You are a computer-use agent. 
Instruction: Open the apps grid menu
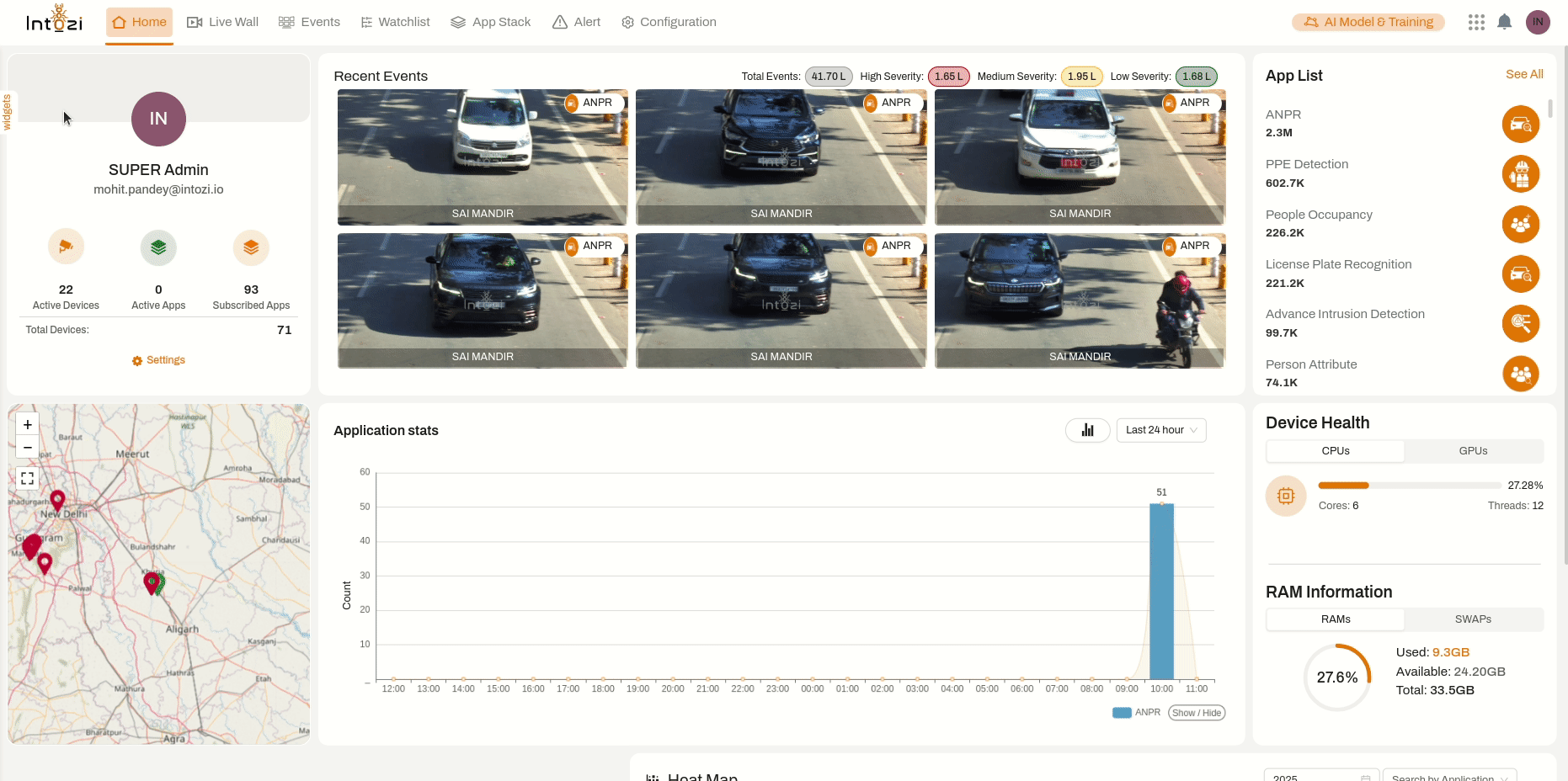pyautogui.click(x=1476, y=22)
